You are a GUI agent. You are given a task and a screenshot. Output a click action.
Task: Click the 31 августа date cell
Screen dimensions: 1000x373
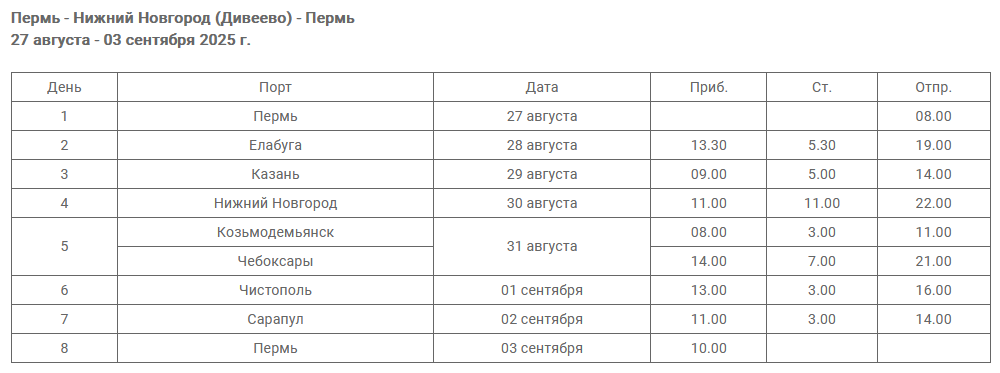pyautogui.click(x=542, y=247)
